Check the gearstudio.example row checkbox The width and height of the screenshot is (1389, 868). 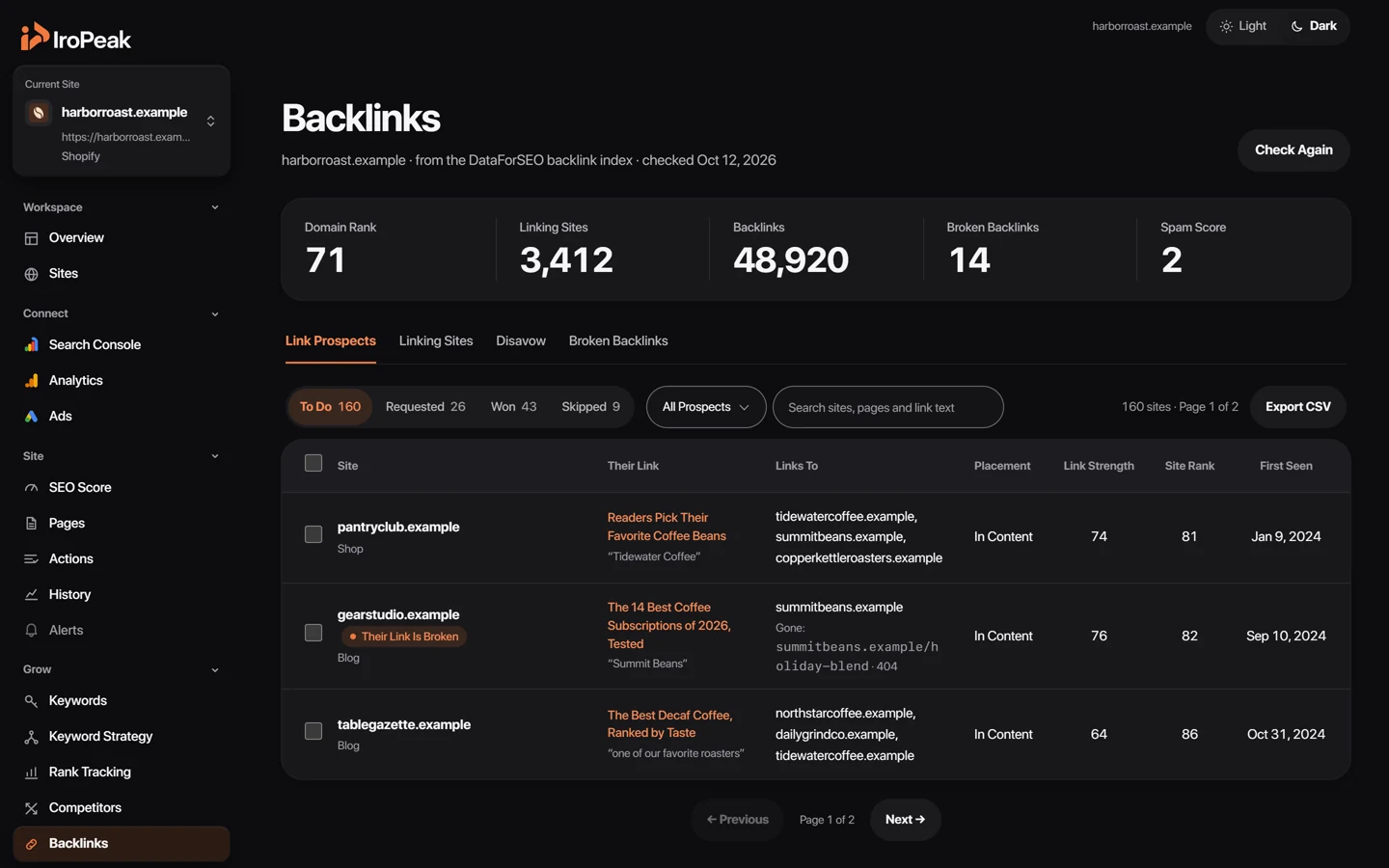[313, 633]
